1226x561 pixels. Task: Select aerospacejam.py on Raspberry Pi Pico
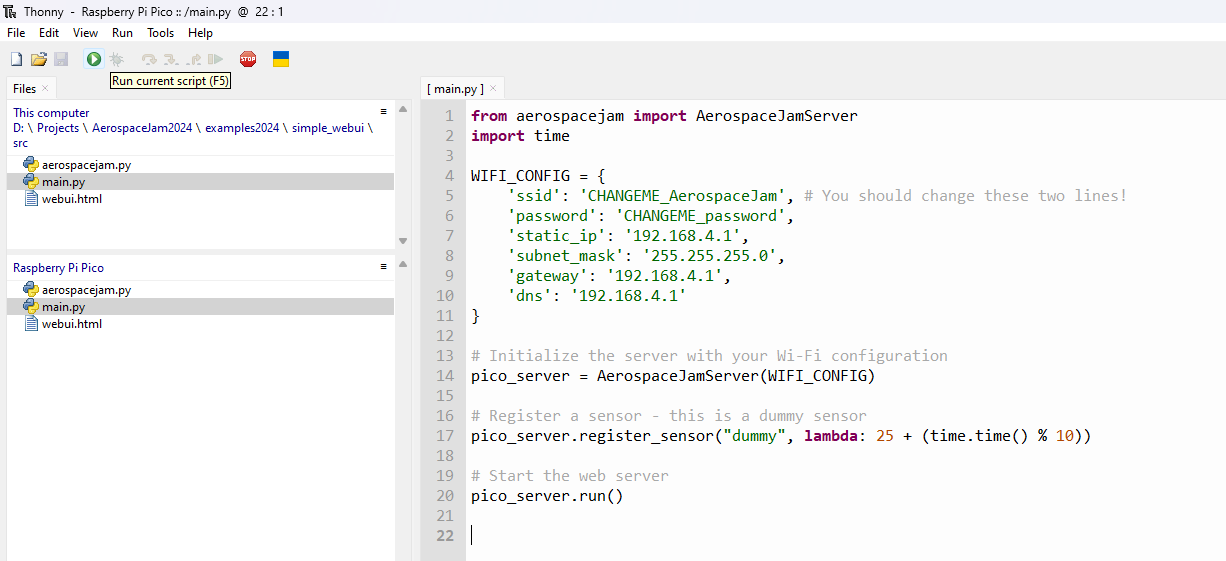86,290
